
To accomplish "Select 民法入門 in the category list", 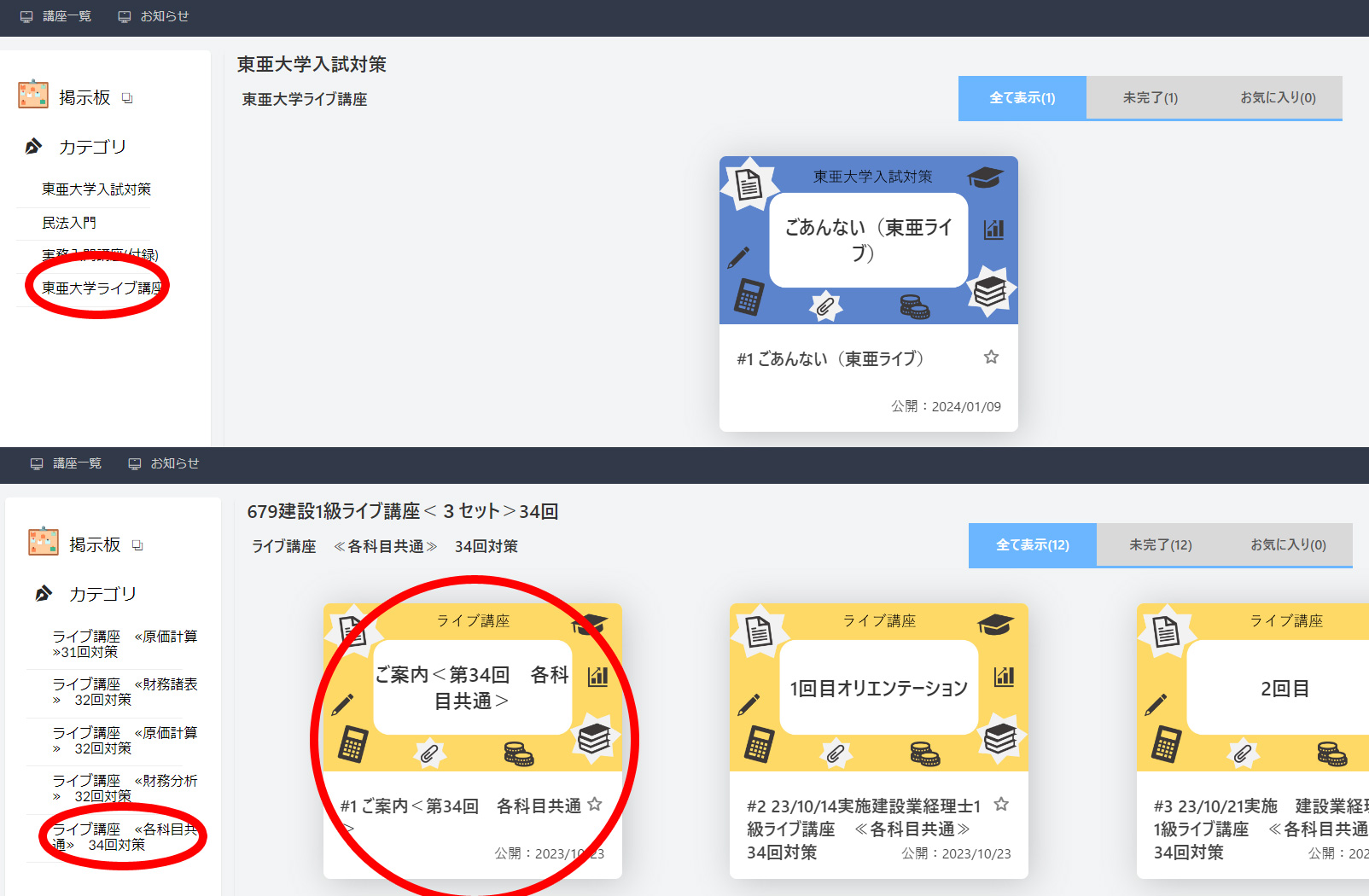I will click(x=69, y=223).
